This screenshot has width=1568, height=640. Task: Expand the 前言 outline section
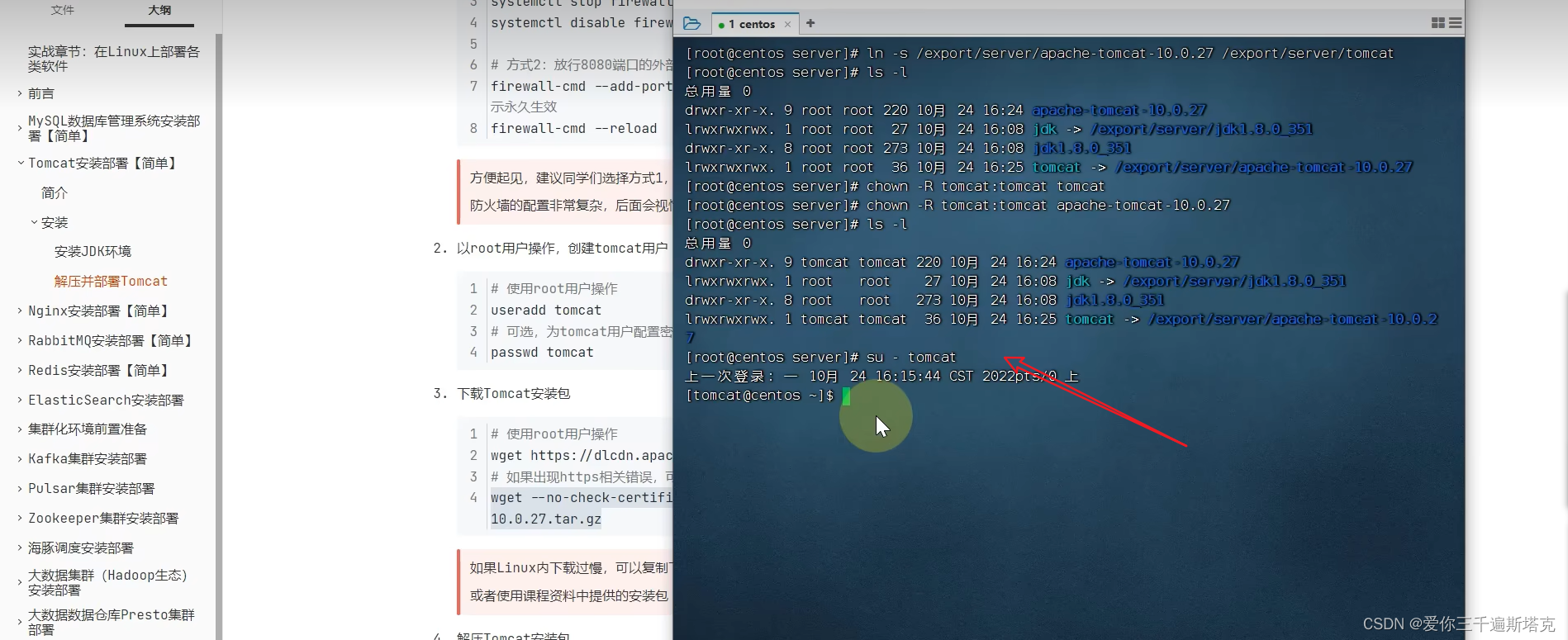click(x=20, y=93)
